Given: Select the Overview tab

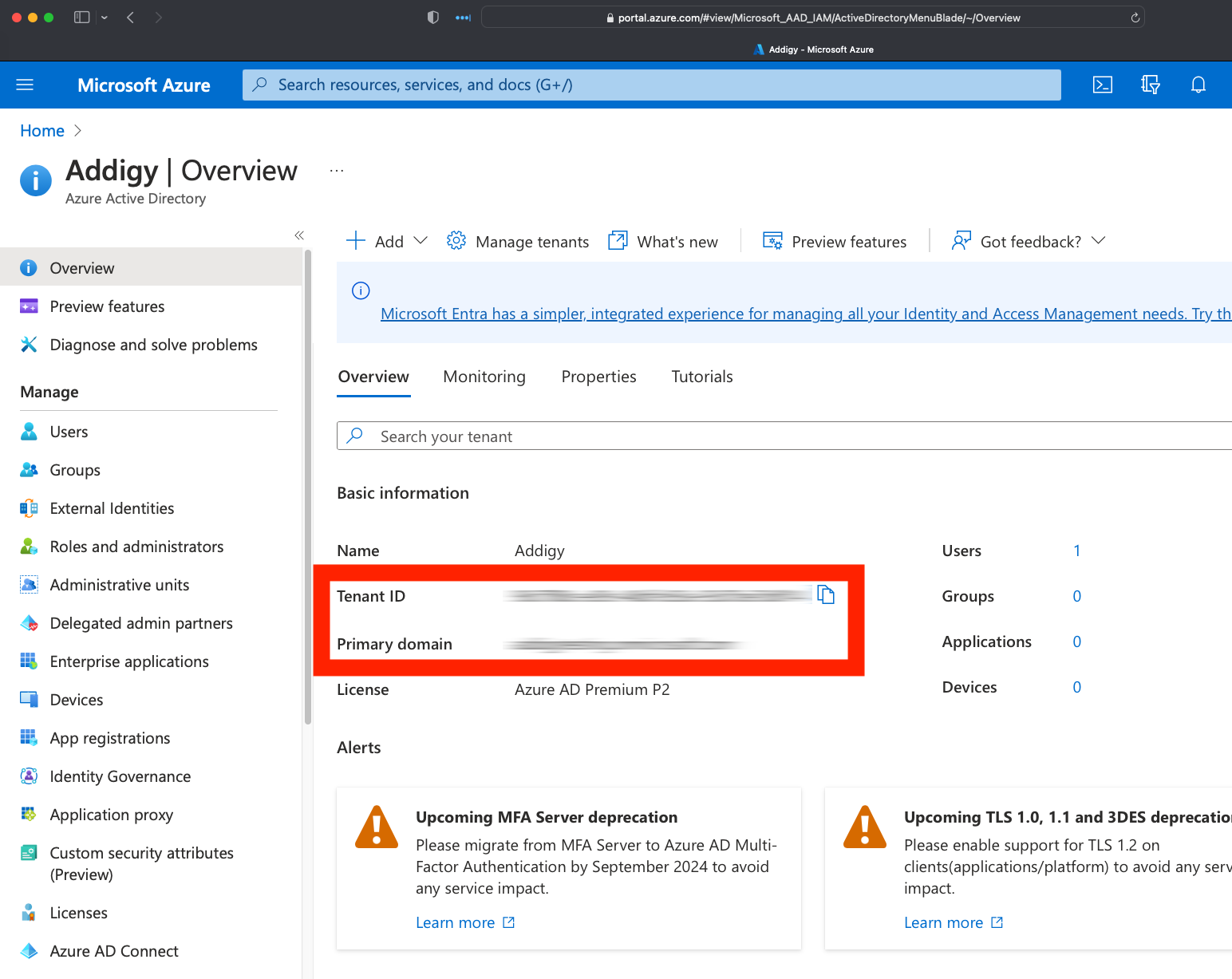Looking at the screenshot, I should [373, 377].
